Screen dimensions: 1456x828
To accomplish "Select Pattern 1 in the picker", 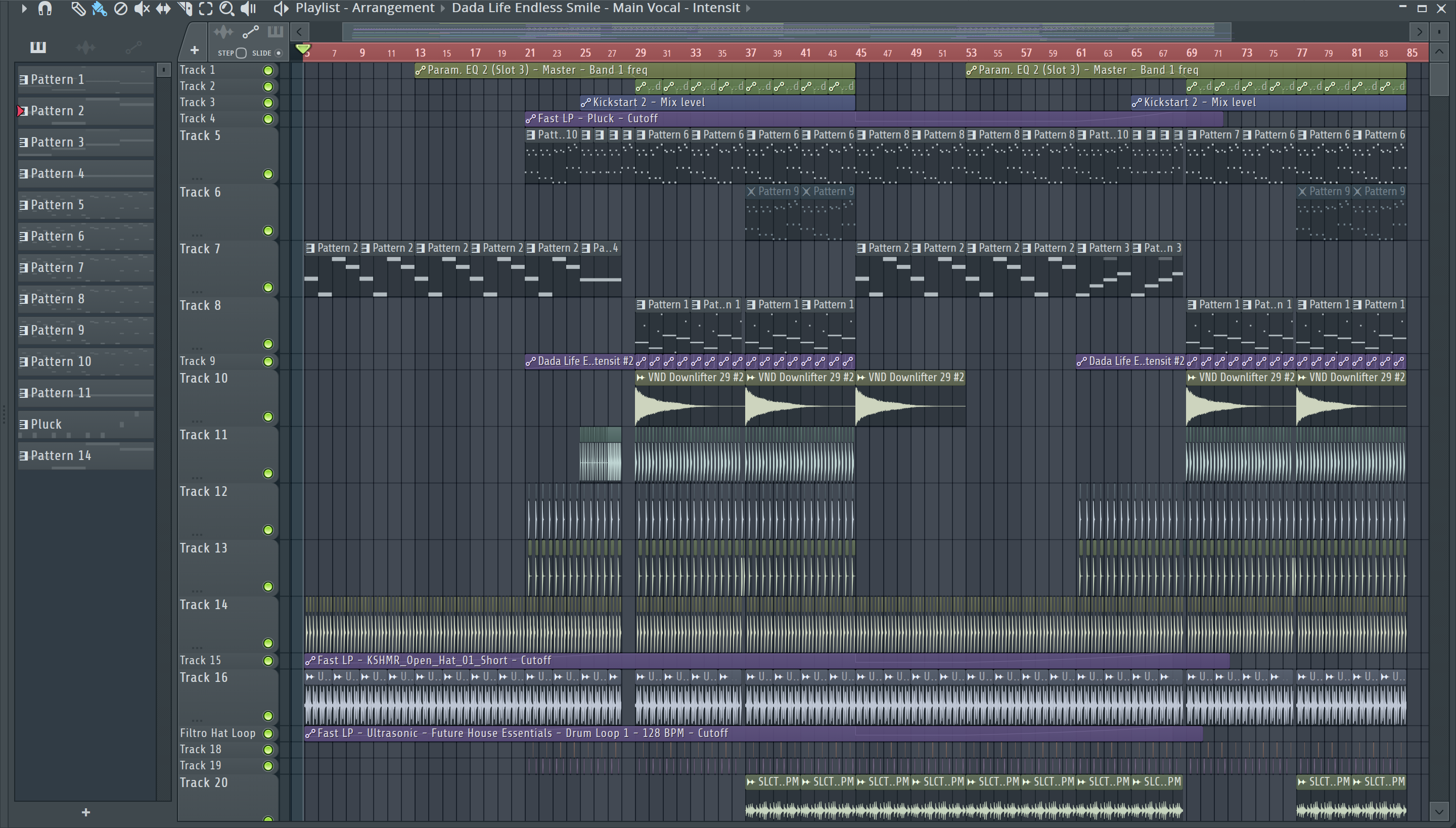I will (85, 80).
